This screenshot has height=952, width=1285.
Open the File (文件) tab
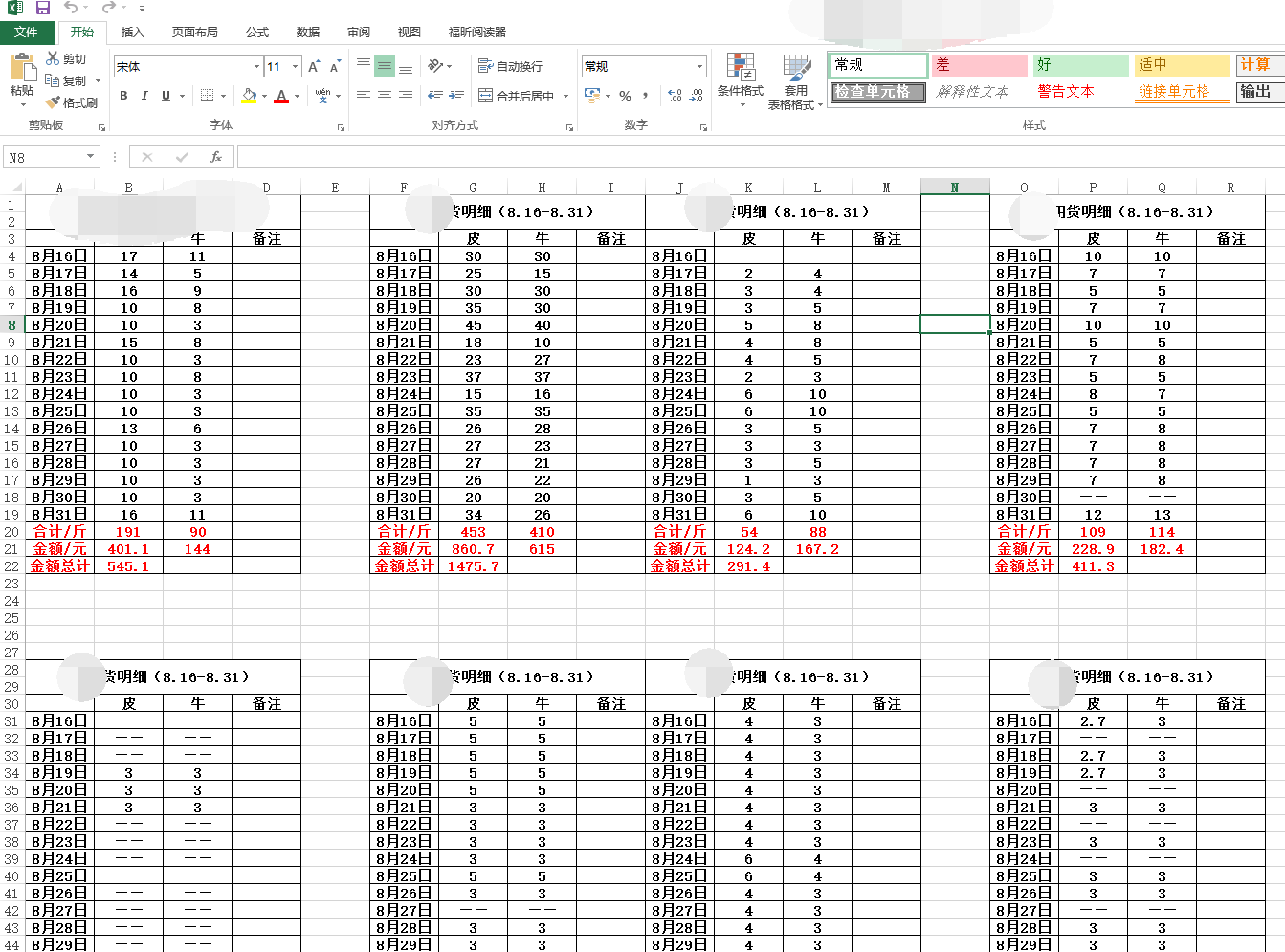coord(26,33)
